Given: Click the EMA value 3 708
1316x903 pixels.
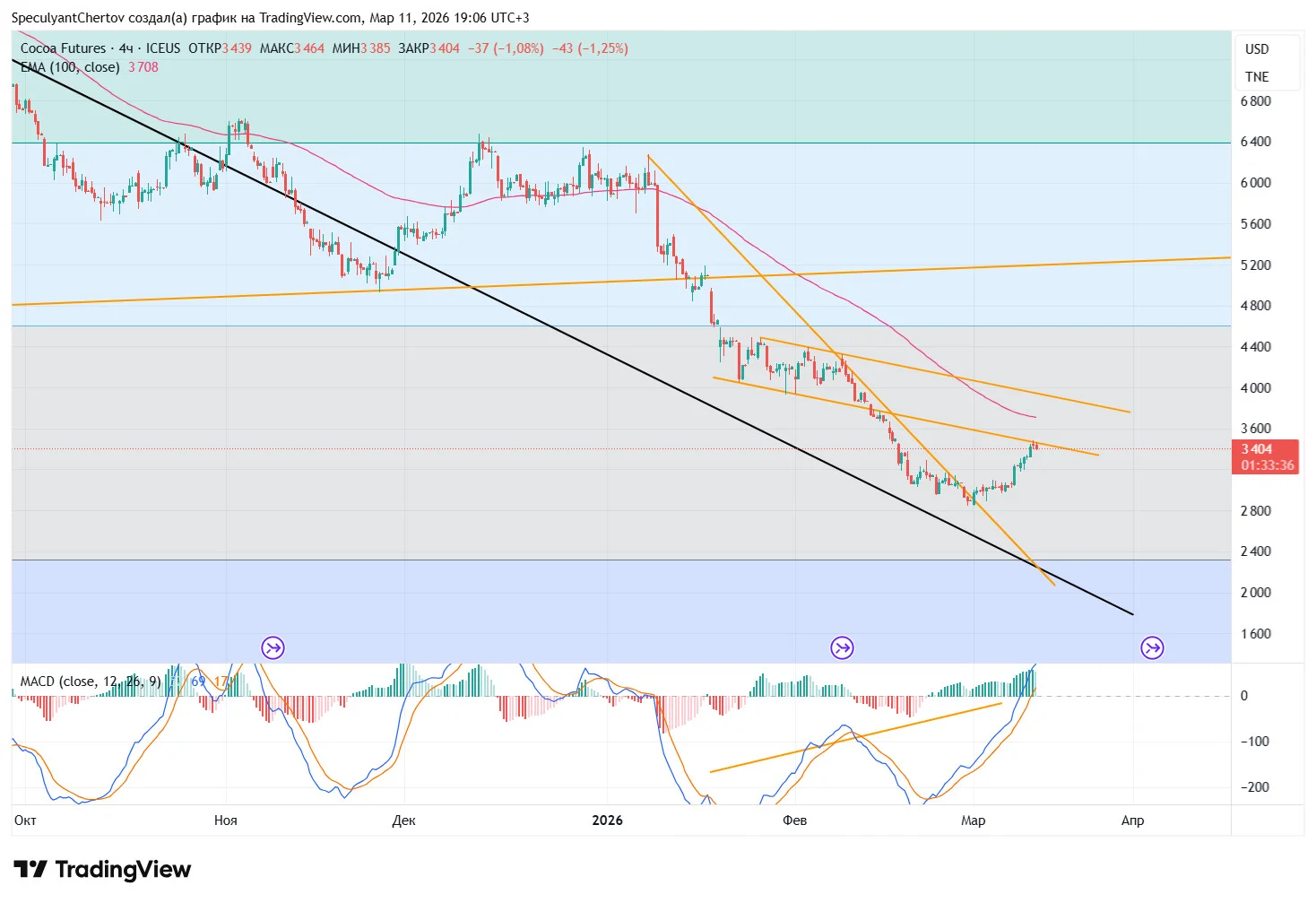Looking at the screenshot, I should click(143, 67).
